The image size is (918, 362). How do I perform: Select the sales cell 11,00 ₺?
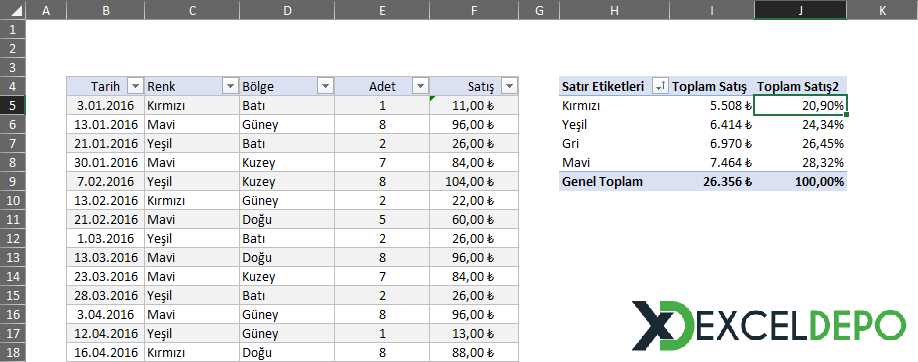coord(474,105)
